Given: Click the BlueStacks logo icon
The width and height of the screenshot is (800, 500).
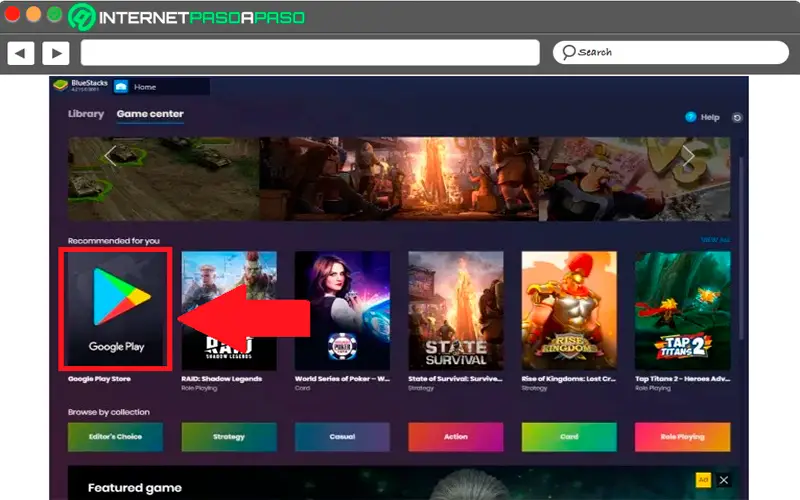Looking at the screenshot, I should click(x=61, y=85).
